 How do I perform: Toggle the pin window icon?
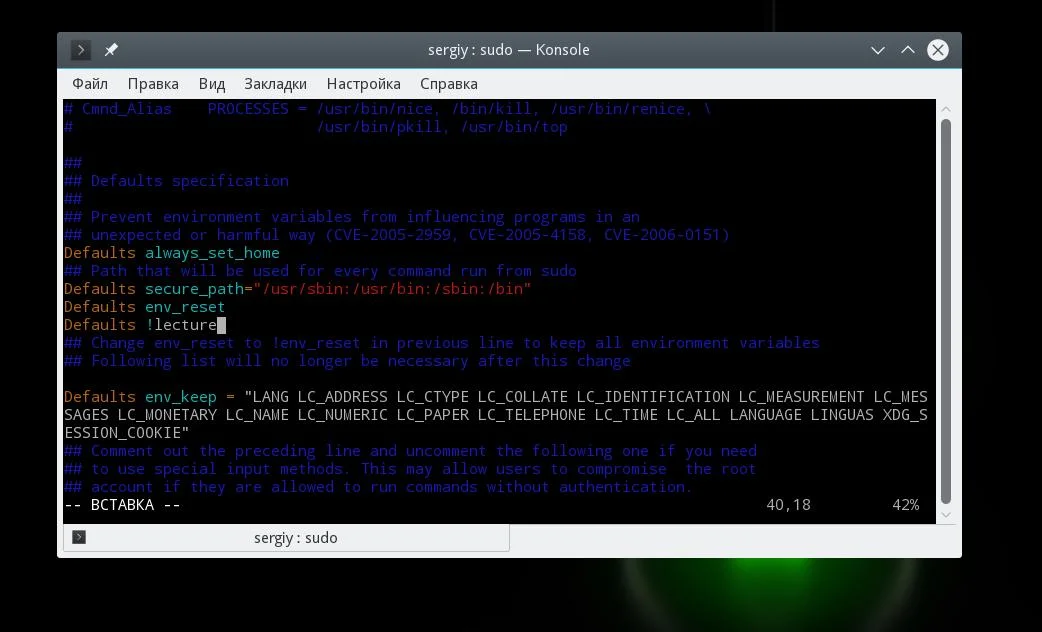pos(111,50)
